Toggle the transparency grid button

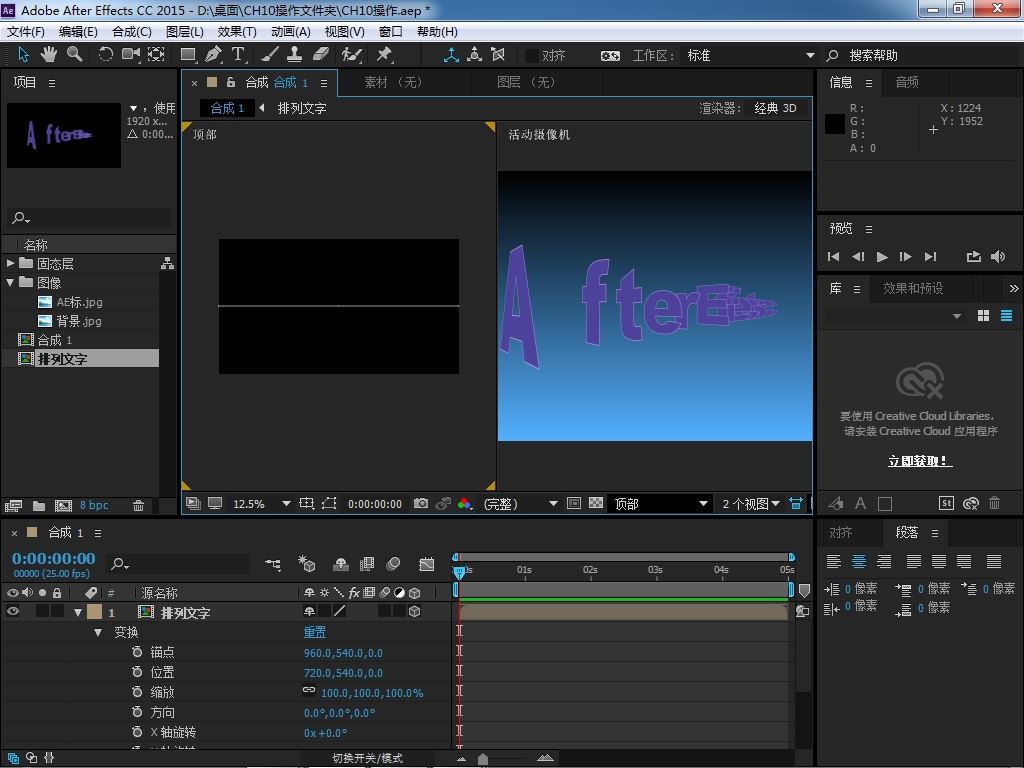[596, 504]
